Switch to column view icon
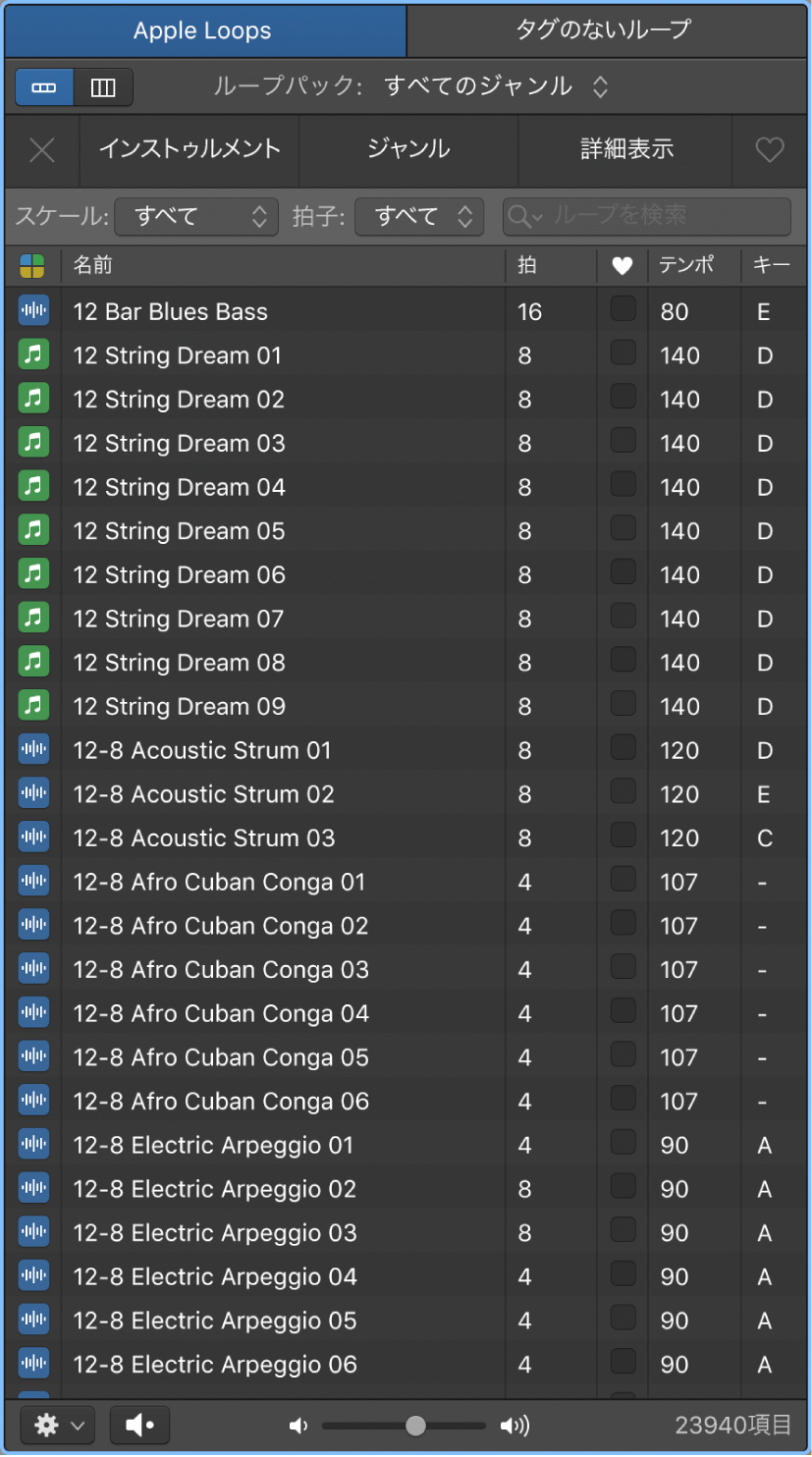 click(x=102, y=87)
